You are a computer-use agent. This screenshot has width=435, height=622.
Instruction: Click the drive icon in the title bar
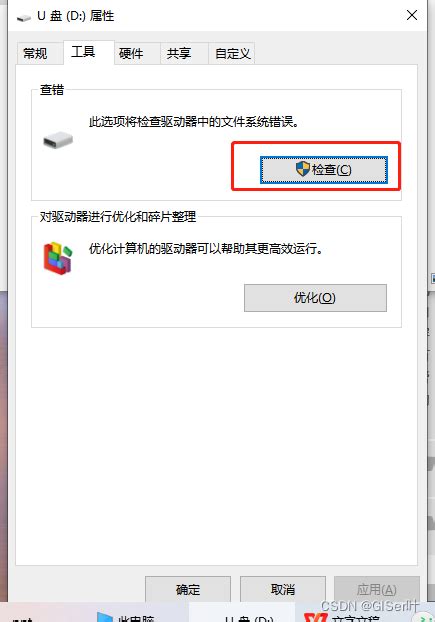point(24,17)
